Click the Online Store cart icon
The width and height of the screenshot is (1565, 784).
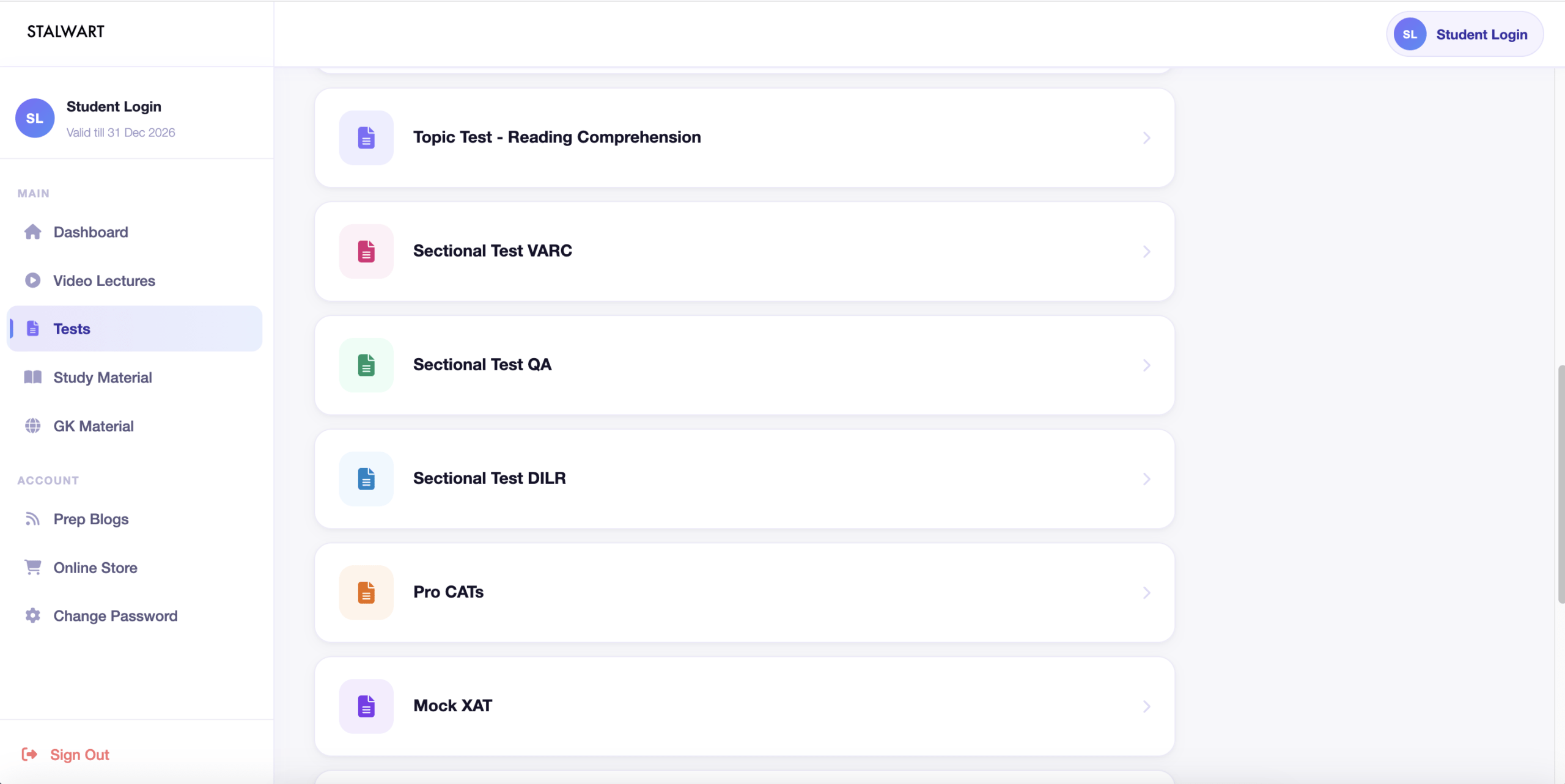(x=33, y=567)
